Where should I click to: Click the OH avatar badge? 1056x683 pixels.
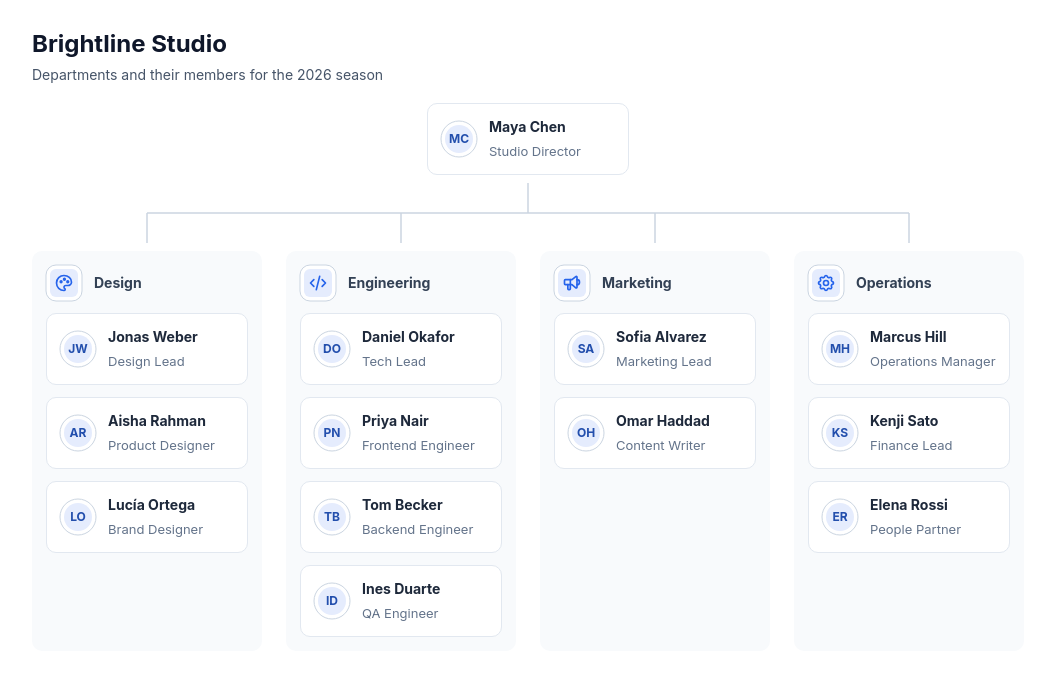(586, 433)
